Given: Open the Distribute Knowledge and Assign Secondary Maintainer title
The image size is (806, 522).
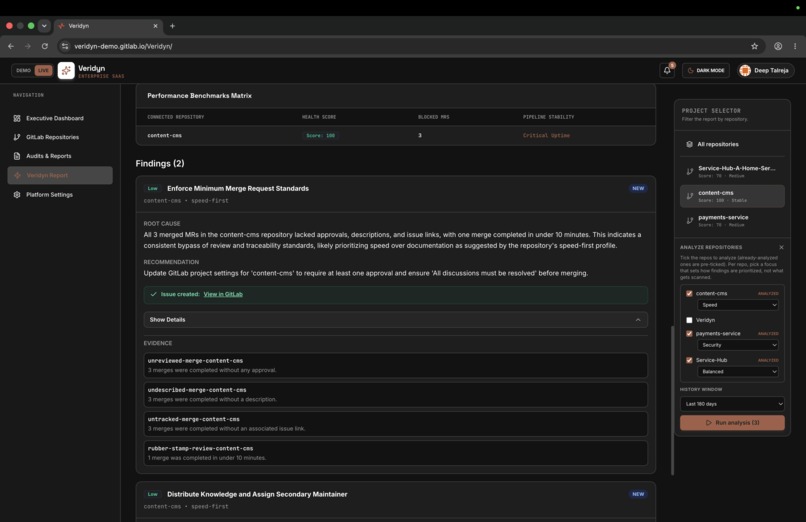Looking at the screenshot, I should click(x=257, y=494).
